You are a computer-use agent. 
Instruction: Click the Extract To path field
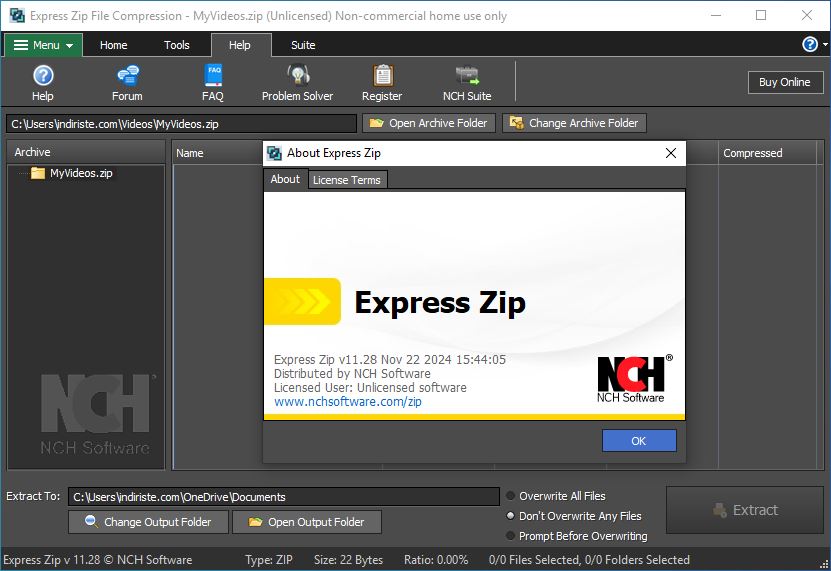pos(284,497)
